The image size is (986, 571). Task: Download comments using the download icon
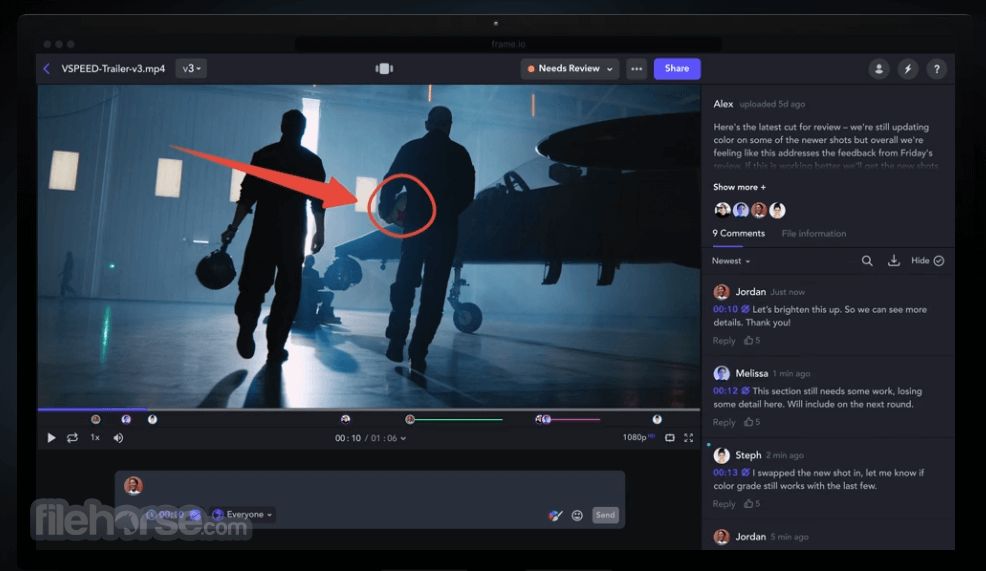click(893, 260)
